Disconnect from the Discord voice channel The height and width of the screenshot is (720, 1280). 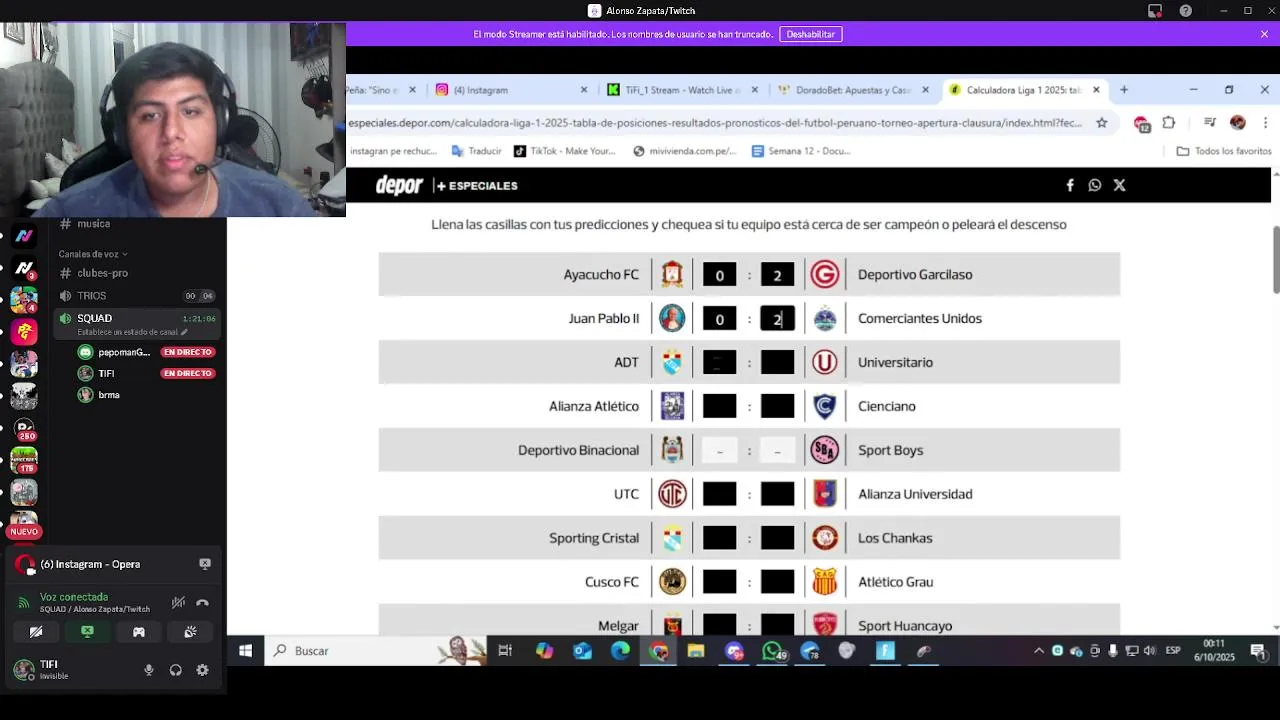point(202,602)
